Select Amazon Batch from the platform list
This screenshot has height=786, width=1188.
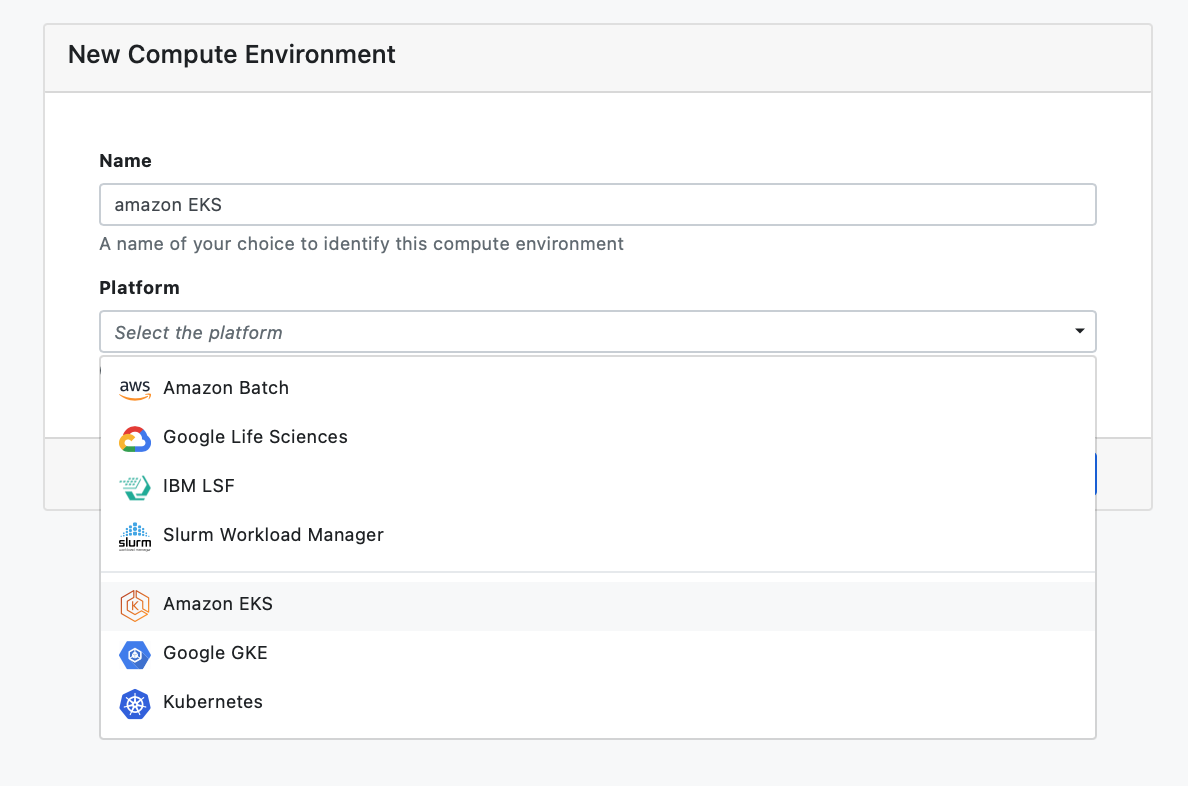click(226, 388)
